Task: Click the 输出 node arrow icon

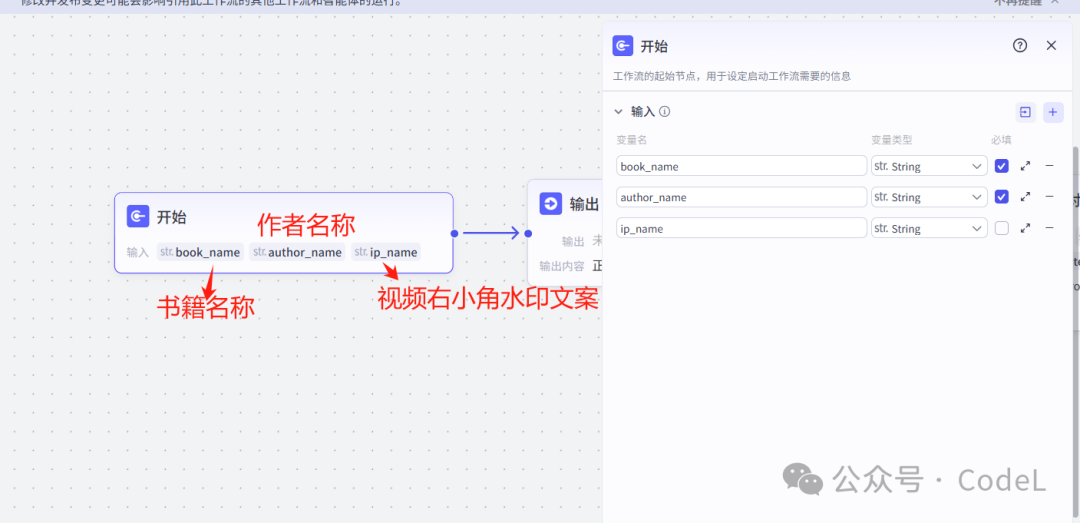Action: [x=550, y=204]
